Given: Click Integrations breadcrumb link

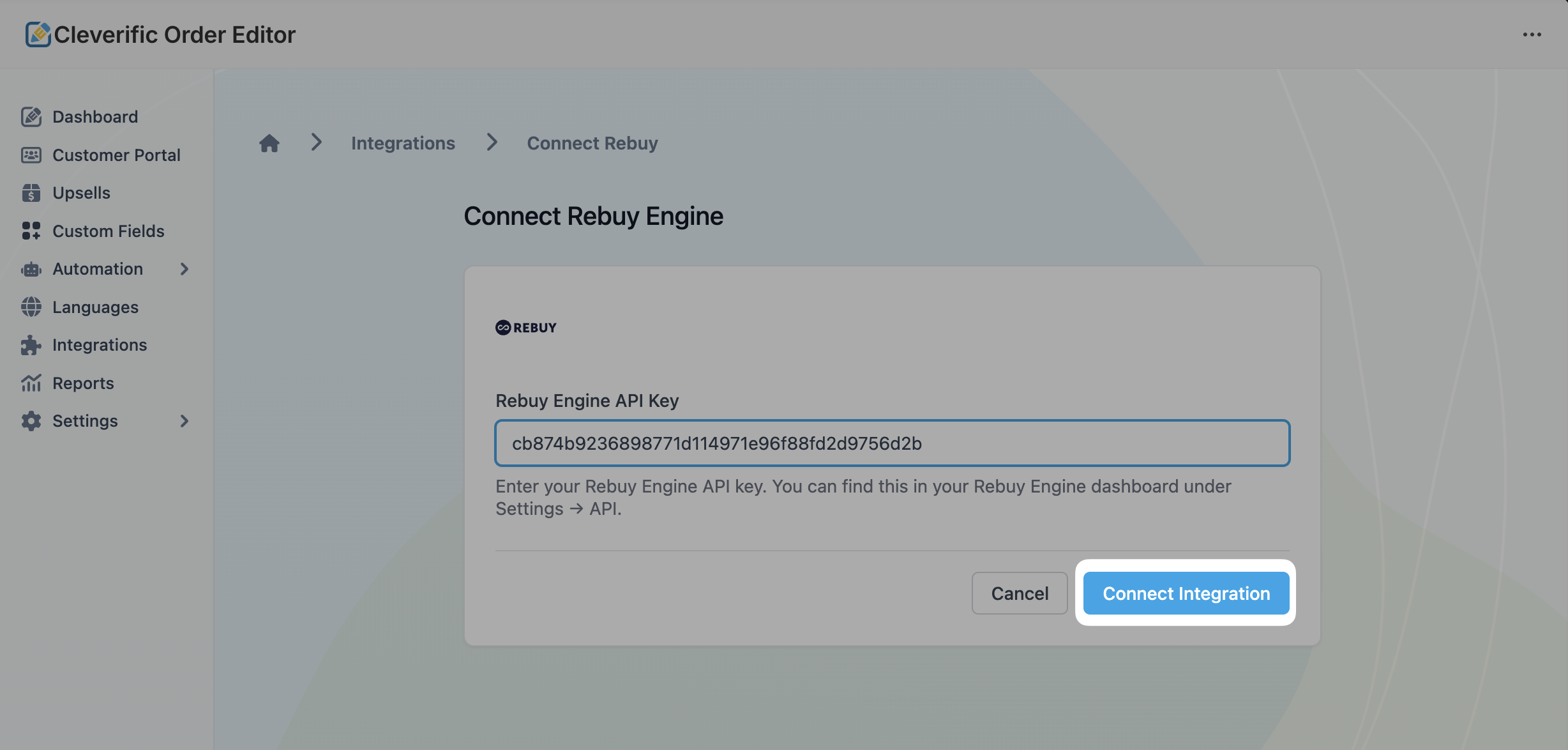Looking at the screenshot, I should point(403,143).
